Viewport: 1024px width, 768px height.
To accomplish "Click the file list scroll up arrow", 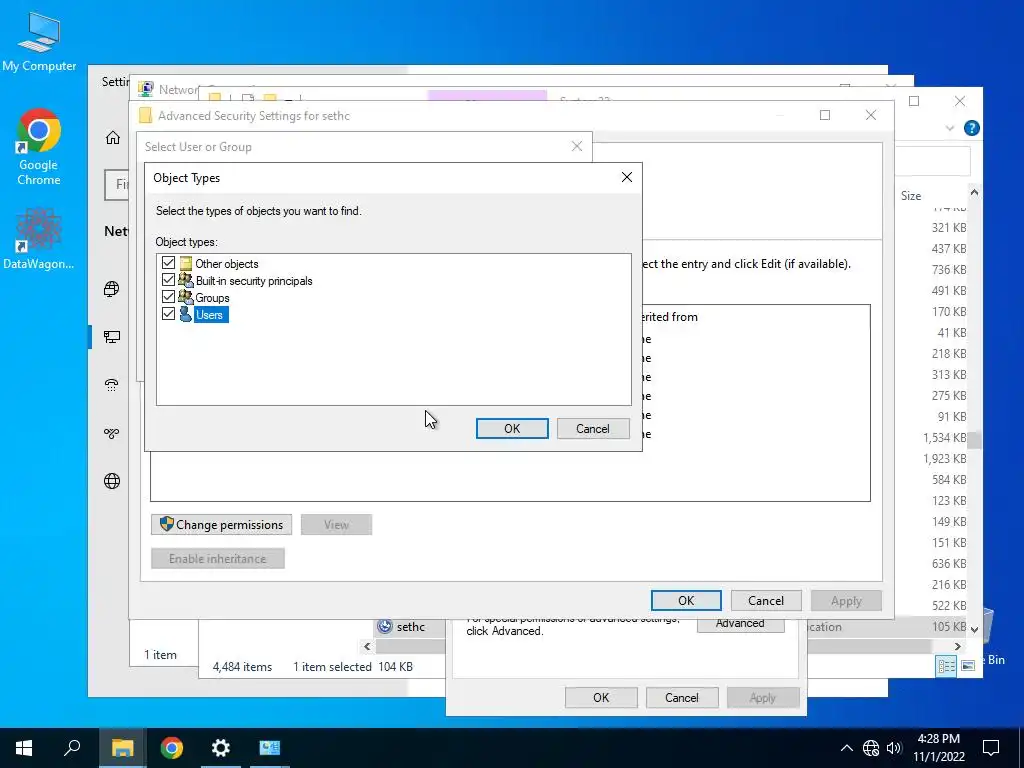I will [x=974, y=193].
